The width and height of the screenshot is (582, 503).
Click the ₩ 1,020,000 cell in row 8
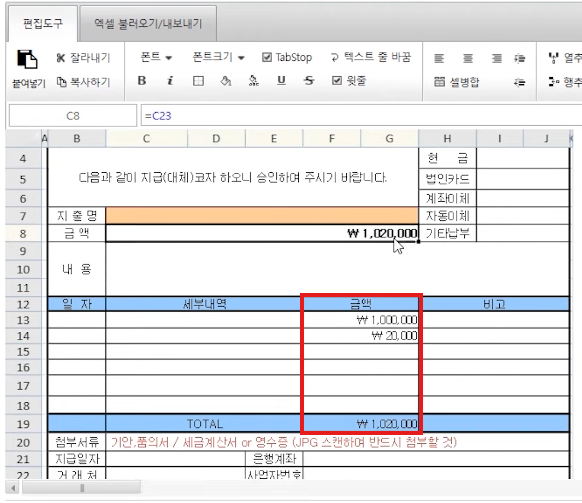point(262,233)
